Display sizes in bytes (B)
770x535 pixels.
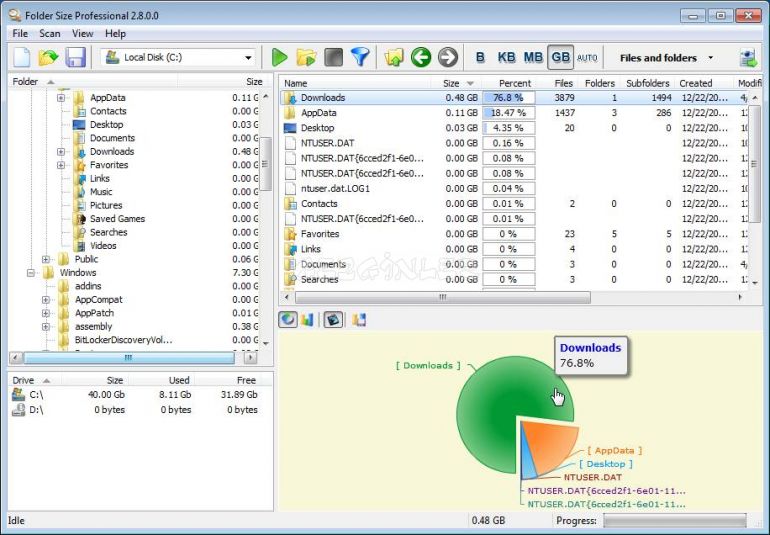480,57
